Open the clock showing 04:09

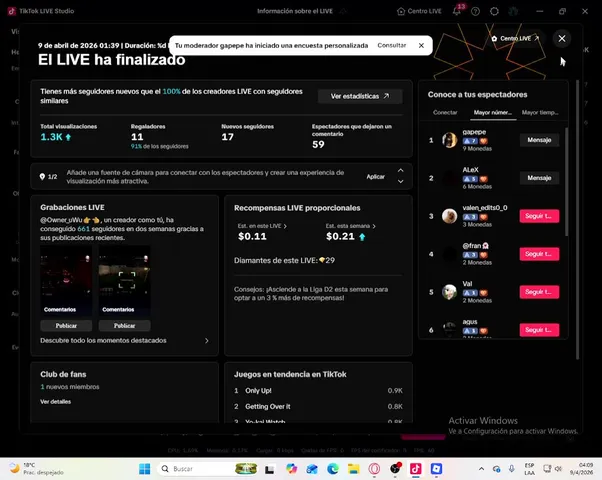pos(582,469)
